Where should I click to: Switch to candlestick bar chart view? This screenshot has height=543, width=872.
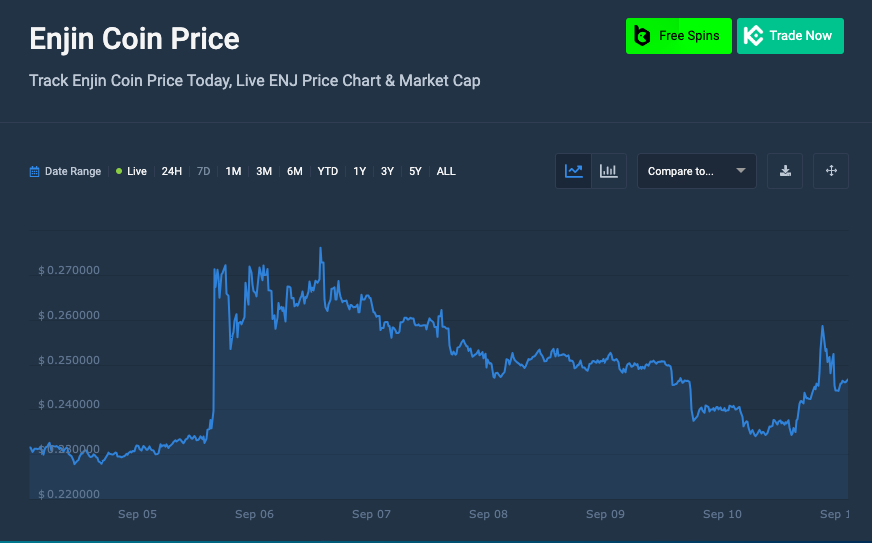coord(608,171)
